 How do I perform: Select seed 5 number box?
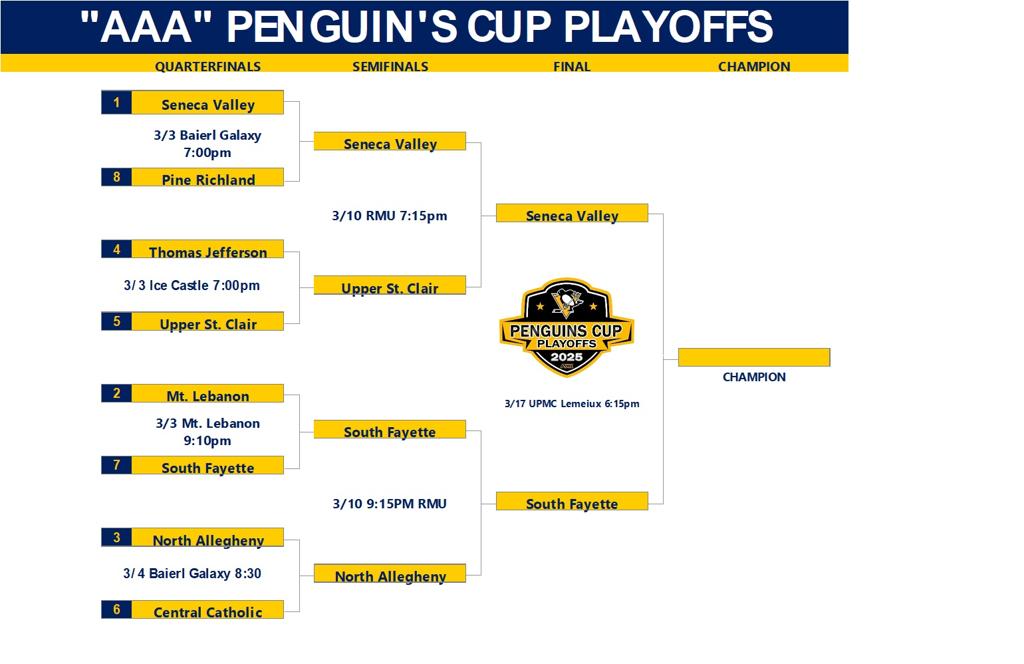117,321
